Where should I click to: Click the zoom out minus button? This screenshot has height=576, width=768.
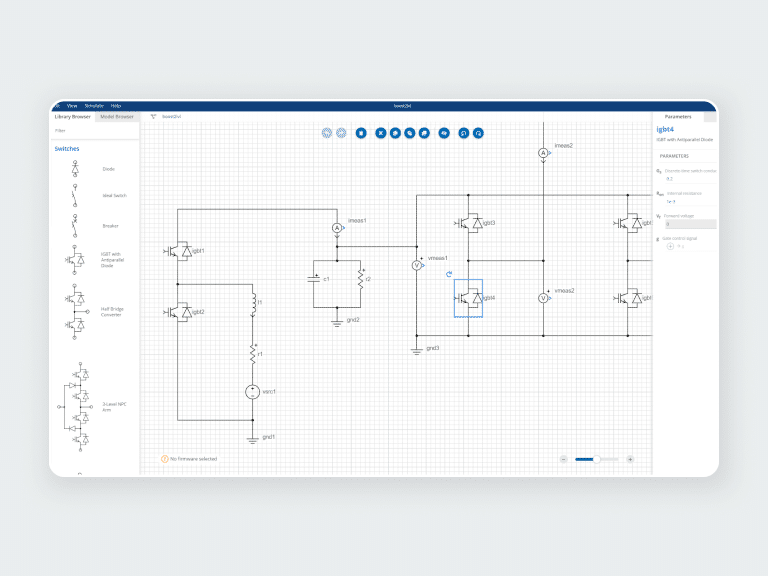(x=563, y=459)
